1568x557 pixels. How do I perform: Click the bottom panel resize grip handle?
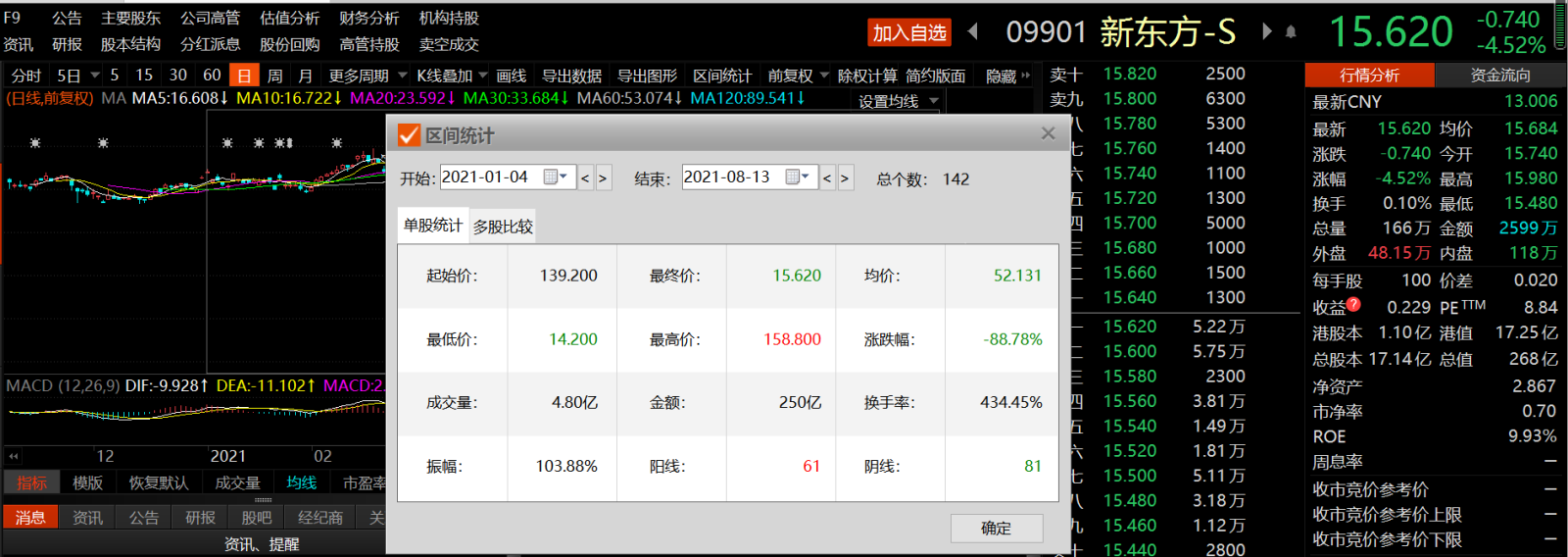[263, 500]
